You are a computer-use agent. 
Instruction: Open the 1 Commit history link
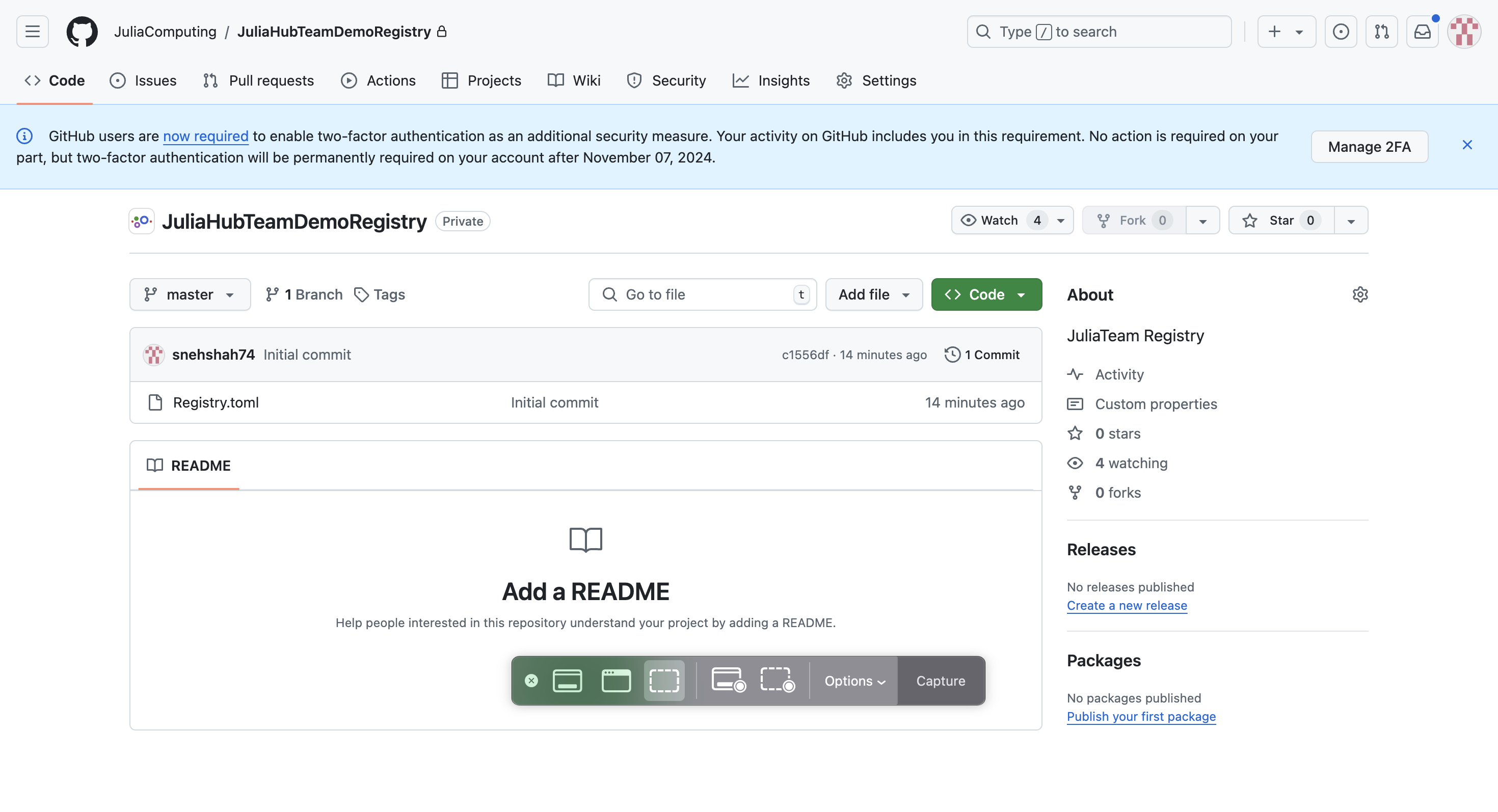[x=982, y=355]
